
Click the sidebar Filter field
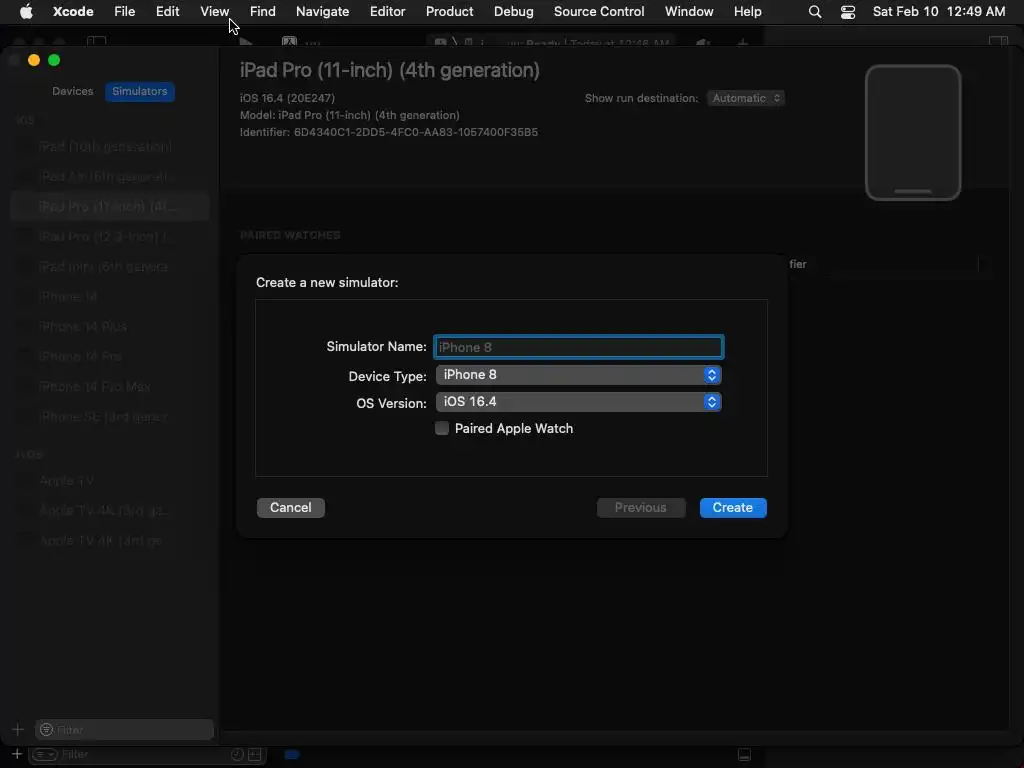(124, 729)
